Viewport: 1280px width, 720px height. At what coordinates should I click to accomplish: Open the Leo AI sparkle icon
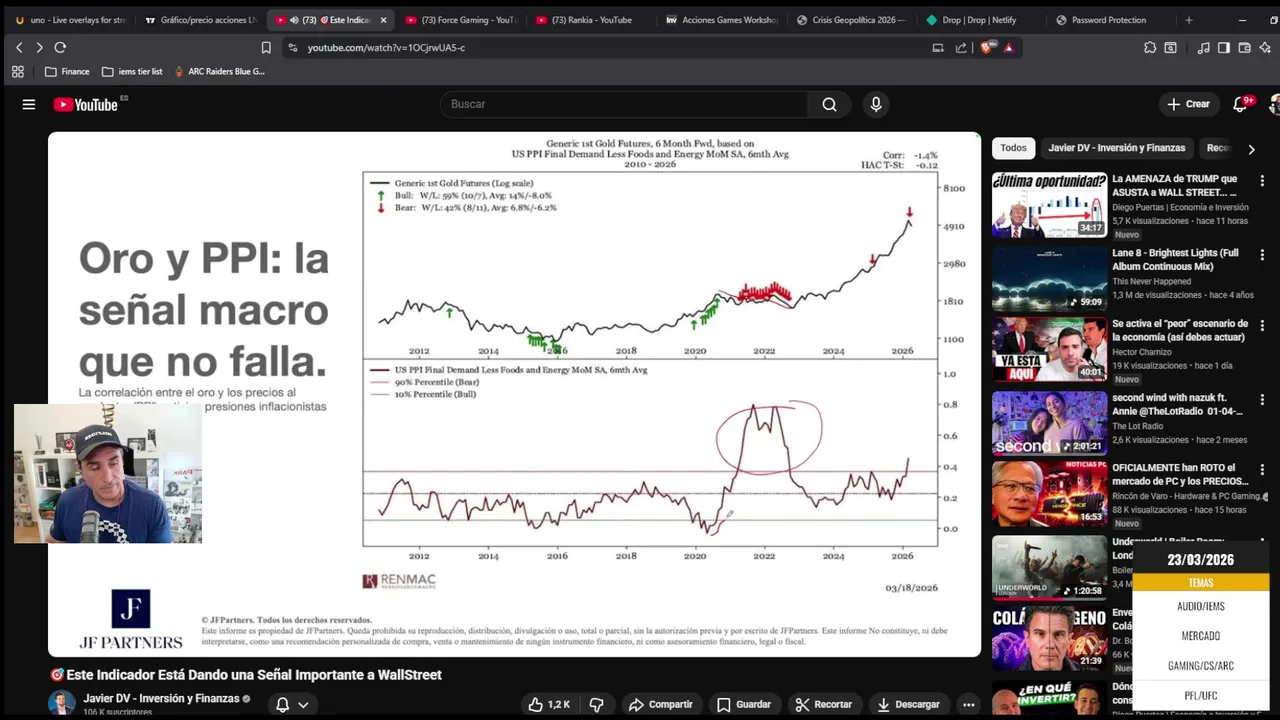coord(1265,47)
